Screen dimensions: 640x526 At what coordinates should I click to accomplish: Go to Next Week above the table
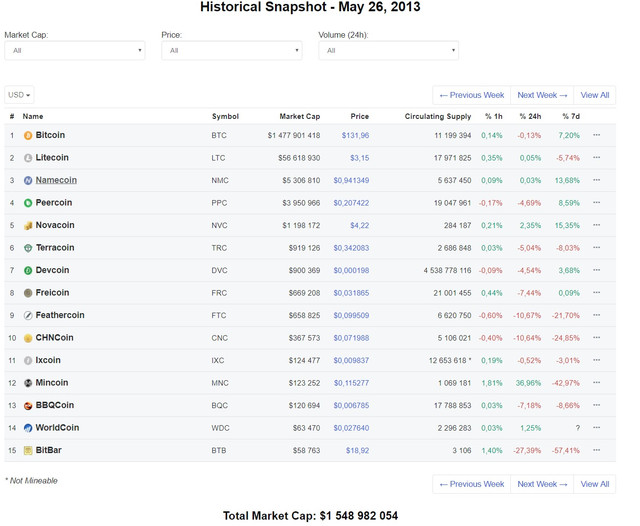click(x=542, y=95)
